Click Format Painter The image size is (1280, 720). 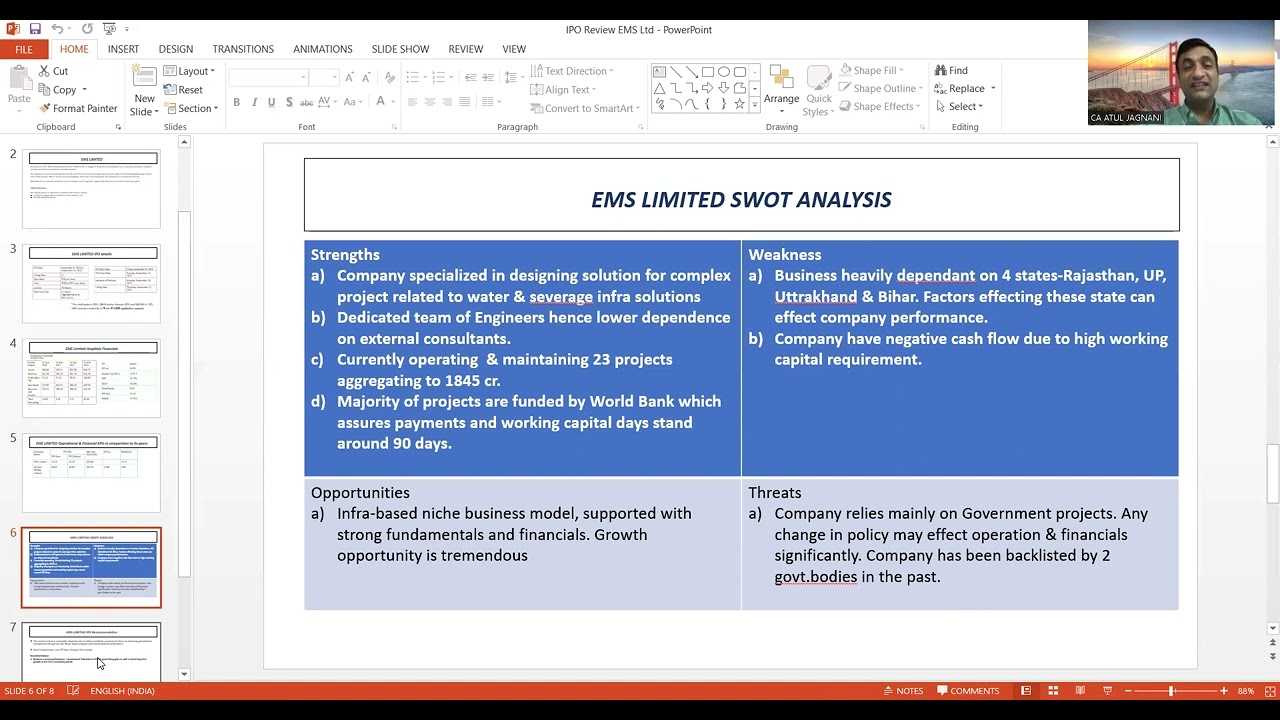[x=77, y=108]
